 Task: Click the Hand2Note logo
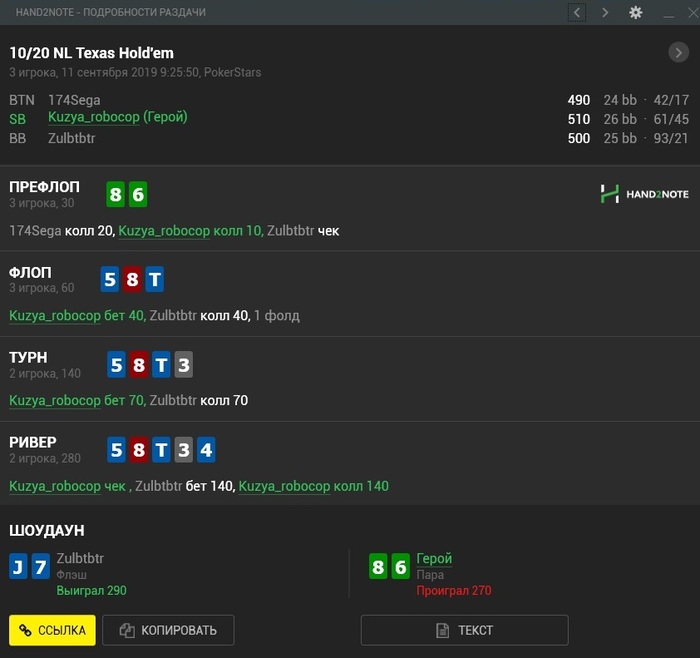644,194
